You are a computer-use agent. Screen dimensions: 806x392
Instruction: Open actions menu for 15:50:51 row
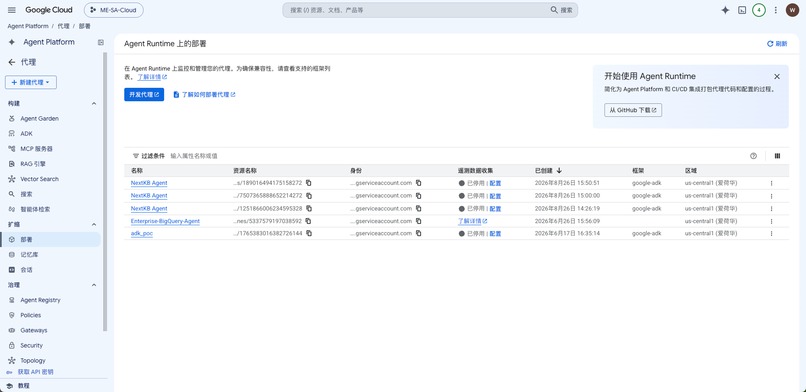click(x=771, y=183)
